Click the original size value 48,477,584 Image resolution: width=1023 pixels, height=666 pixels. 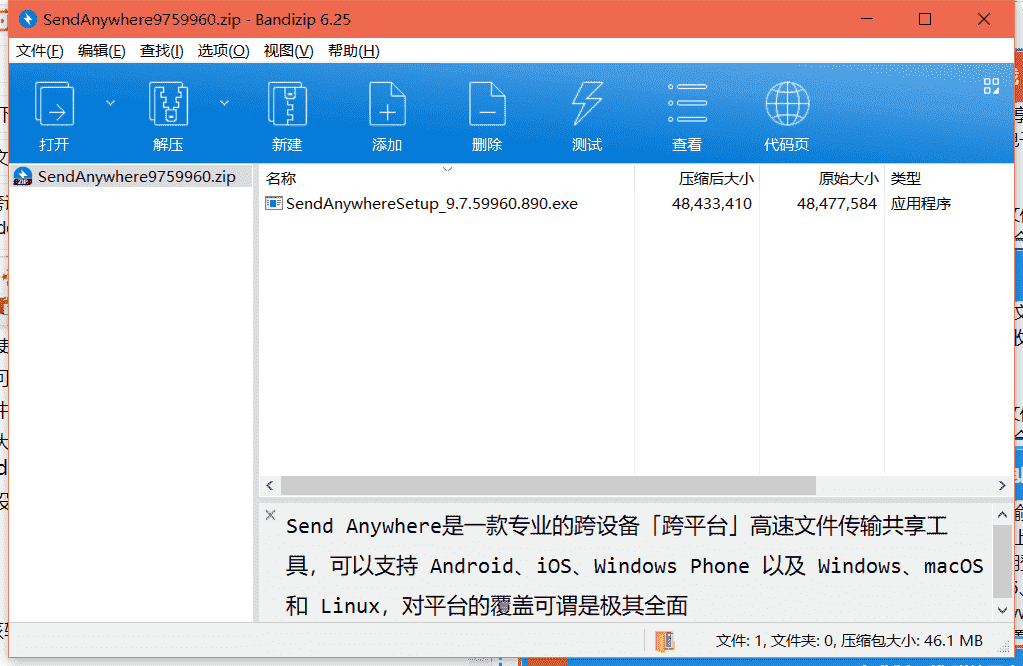pyautogui.click(x=836, y=204)
